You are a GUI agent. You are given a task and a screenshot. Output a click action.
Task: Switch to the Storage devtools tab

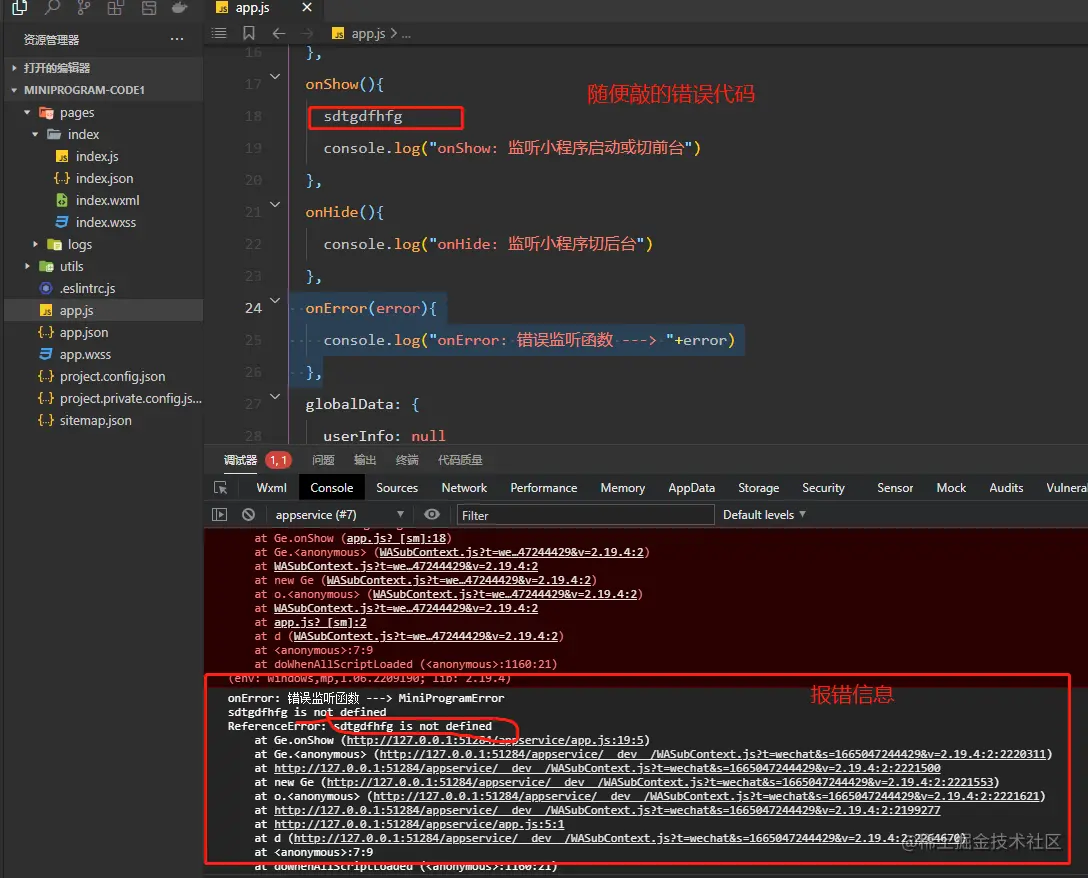[x=758, y=488]
